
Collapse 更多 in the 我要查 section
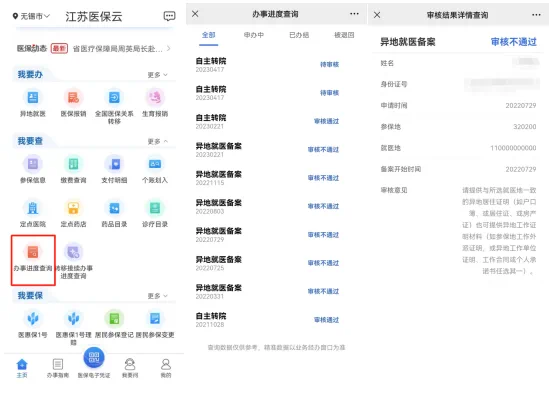[x=158, y=141]
